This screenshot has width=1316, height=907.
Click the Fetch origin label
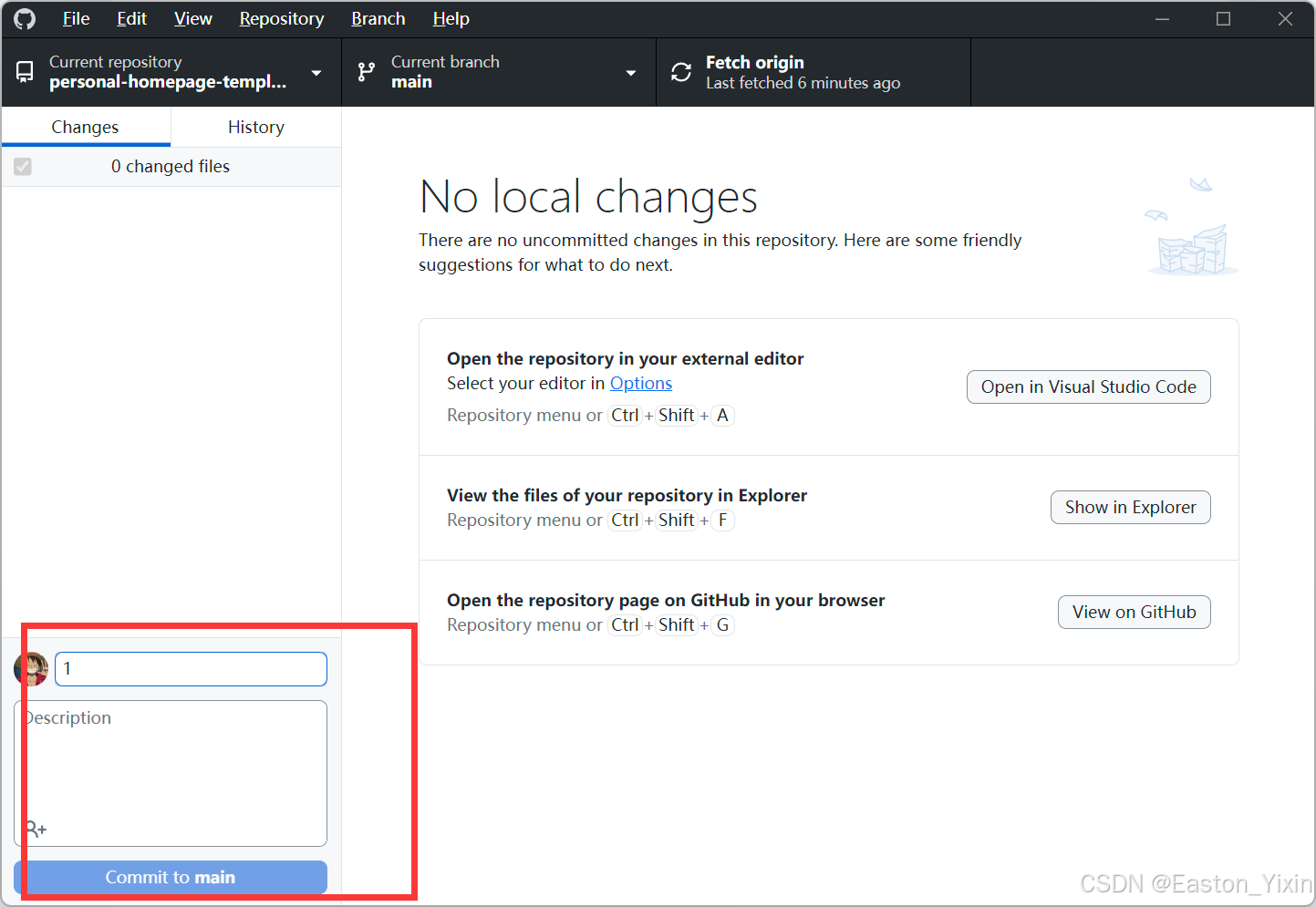coord(755,62)
